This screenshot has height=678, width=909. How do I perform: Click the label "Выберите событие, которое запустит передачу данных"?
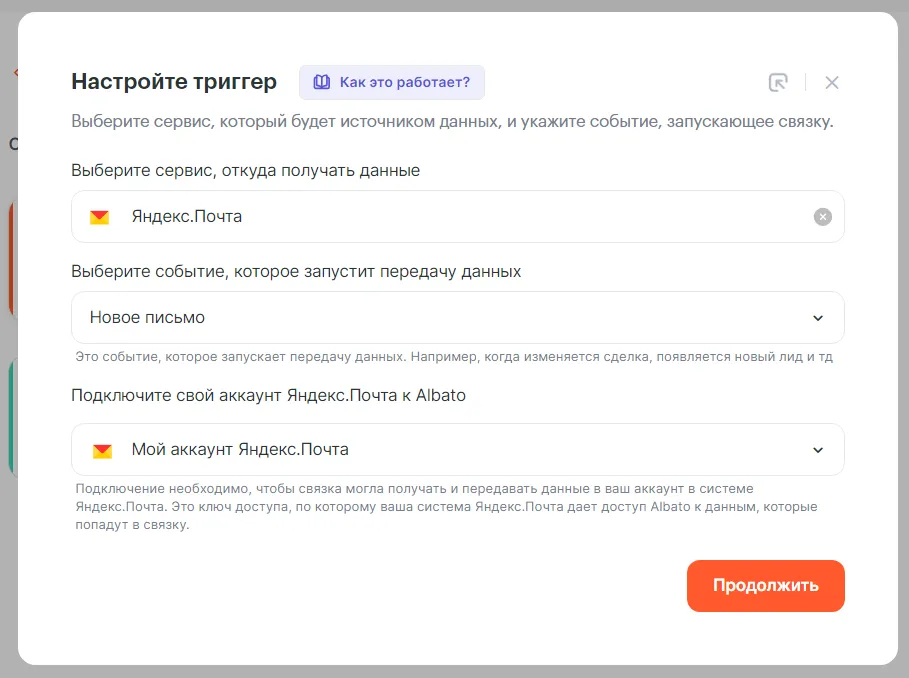tap(296, 271)
